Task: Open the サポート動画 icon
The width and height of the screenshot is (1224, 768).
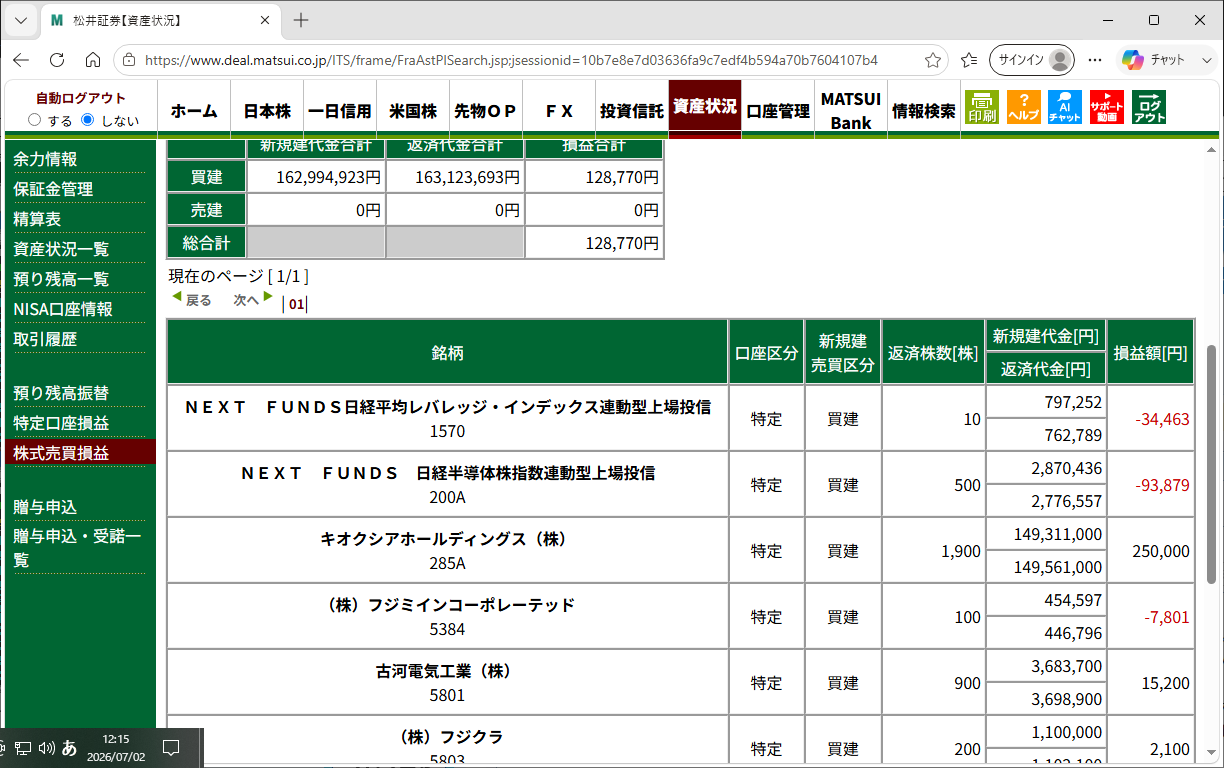Action: (x=1107, y=106)
